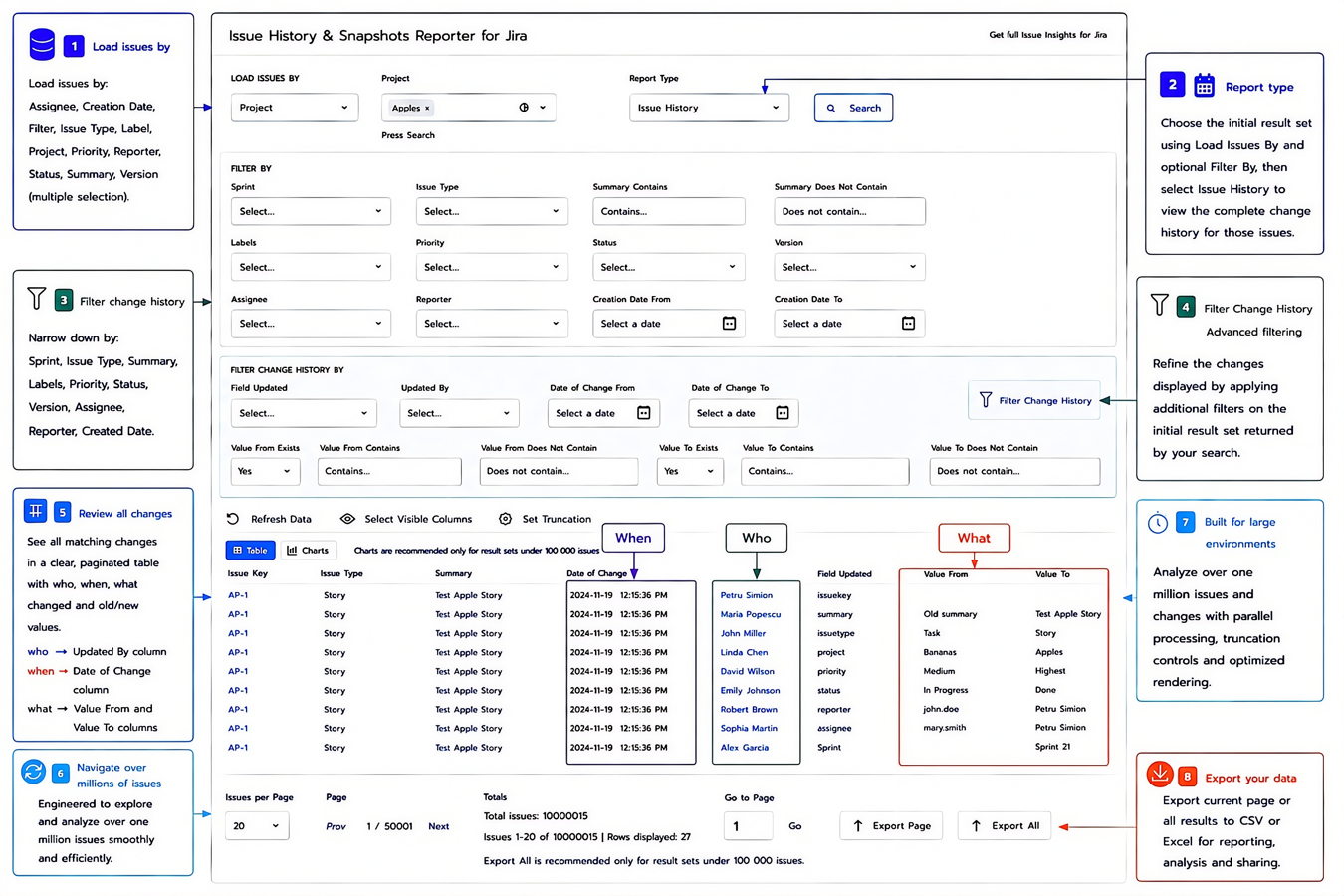
Task: Open Sophia Martin user link
Action: [749, 728]
